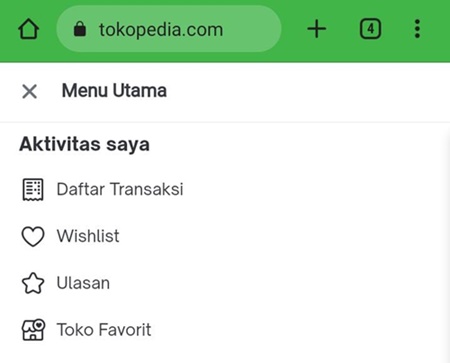
Task: Click the Menu Utama title
Action: 114,91
